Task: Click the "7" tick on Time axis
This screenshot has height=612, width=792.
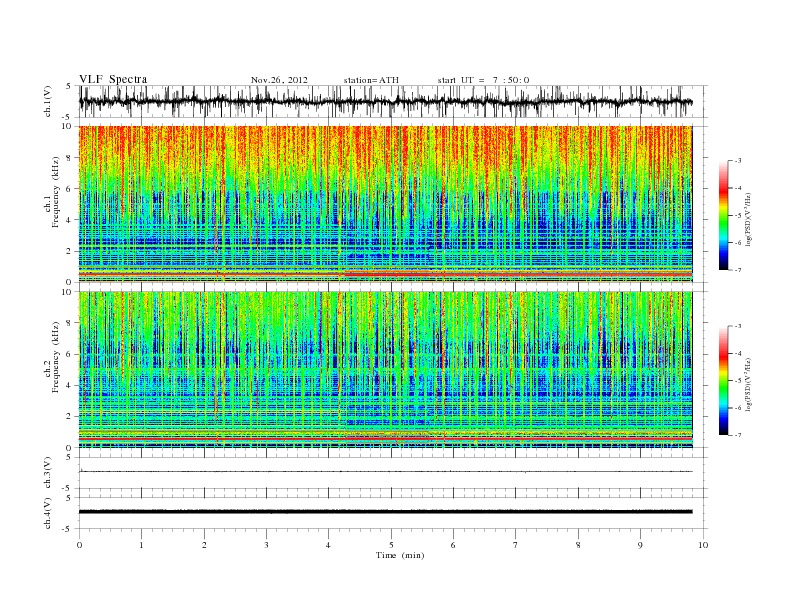Action: point(516,545)
